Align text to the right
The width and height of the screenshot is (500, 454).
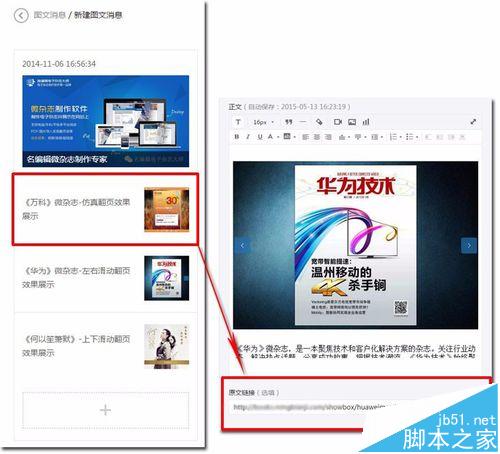pyautogui.click(x=328, y=137)
